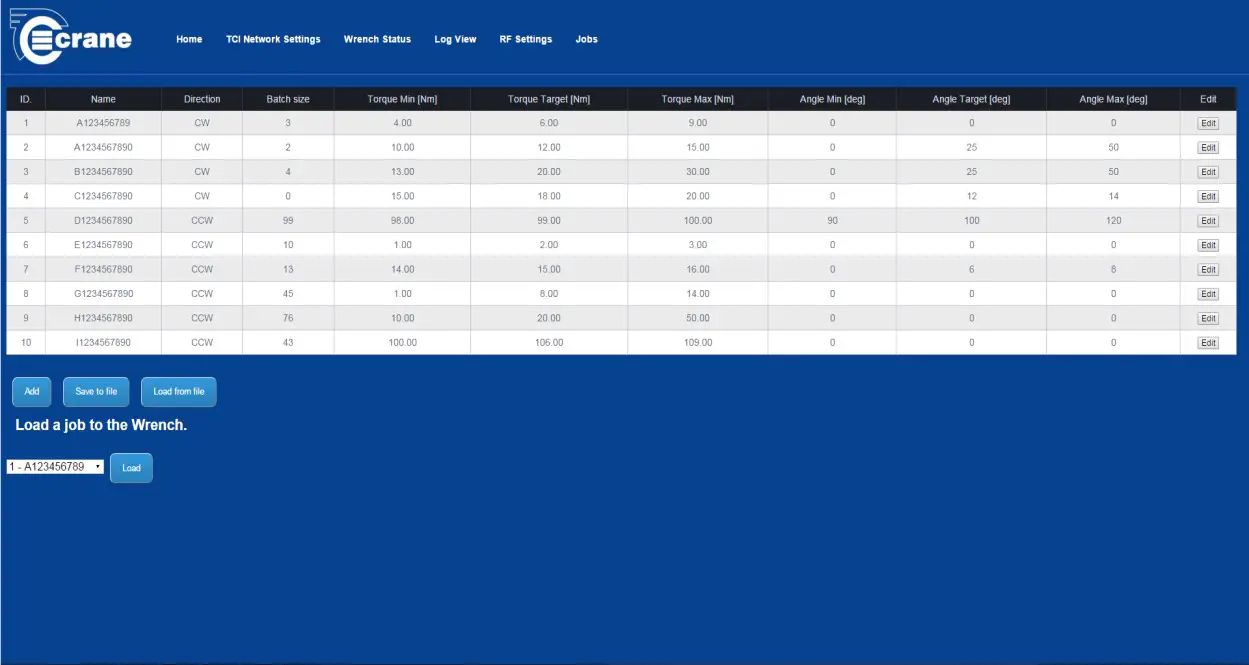Click angle min 90 cell
Screen dimensions: 1249x665
coord(832,221)
